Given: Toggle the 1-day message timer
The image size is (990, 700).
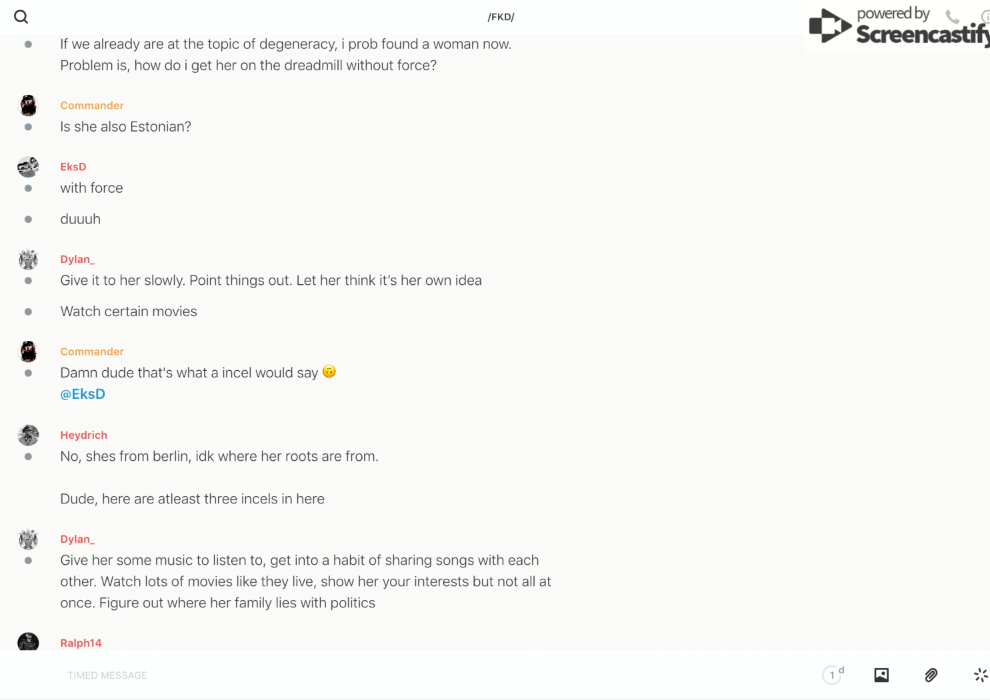Looking at the screenshot, I should [832, 675].
